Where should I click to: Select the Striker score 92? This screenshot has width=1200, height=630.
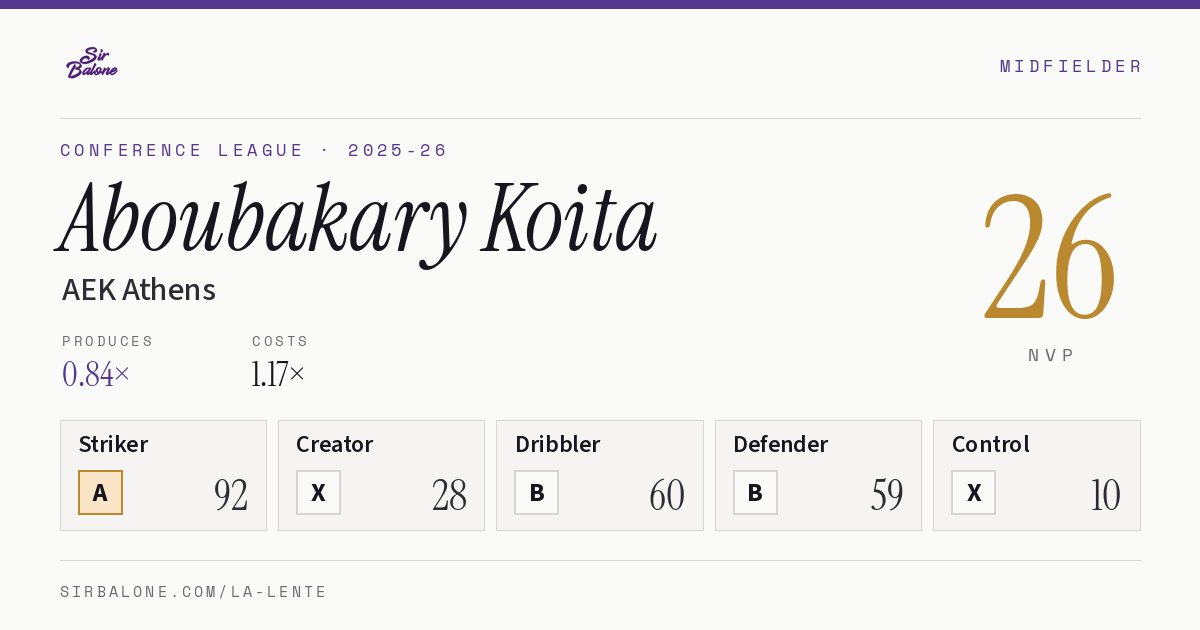231,495
